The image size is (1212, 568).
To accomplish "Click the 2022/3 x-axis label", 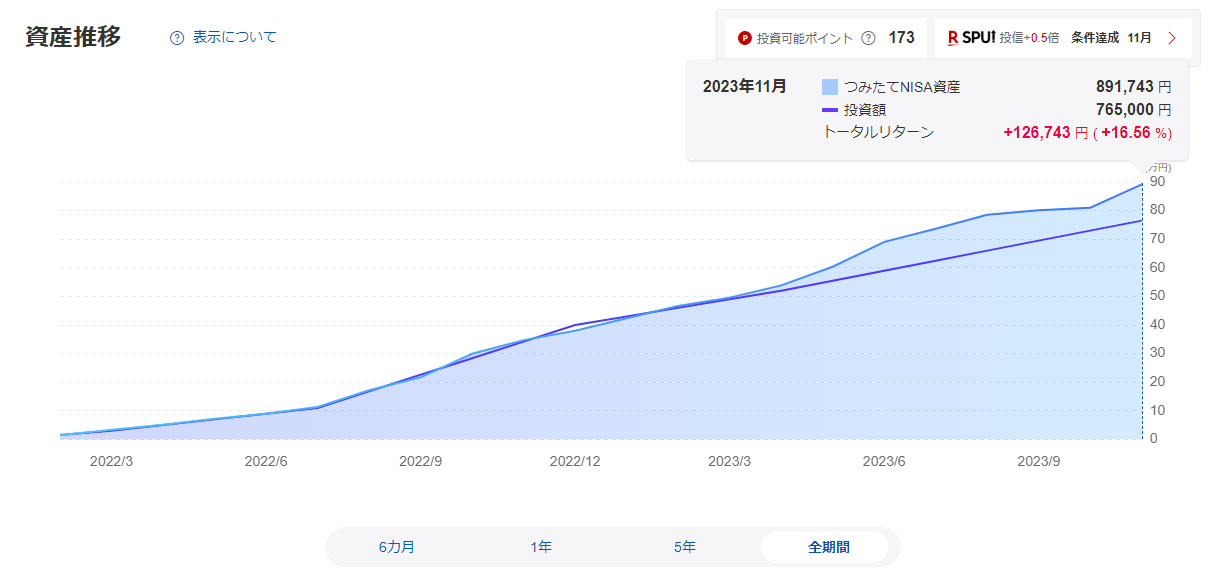I will tap(112, 461).
